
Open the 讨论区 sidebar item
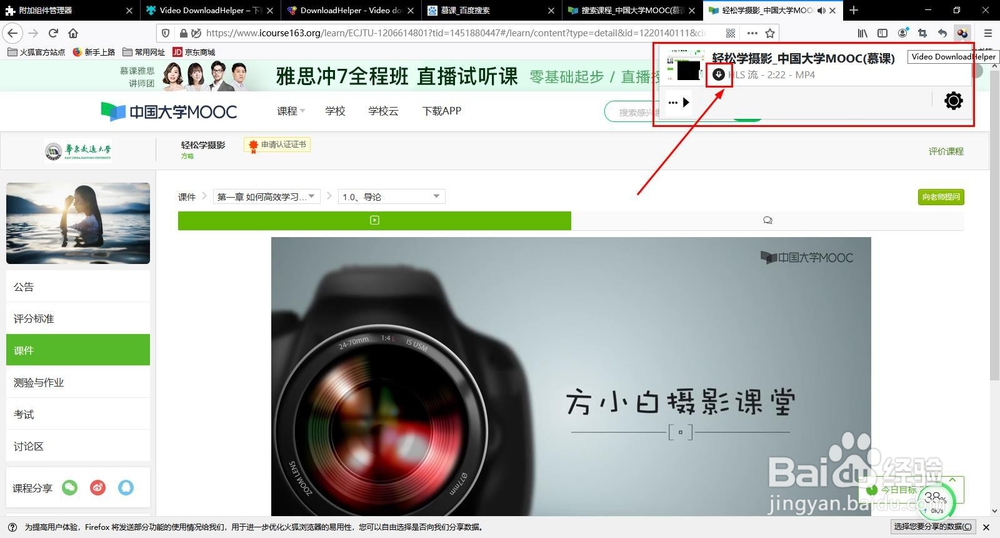pyautogui.click(x=78, y=446)
